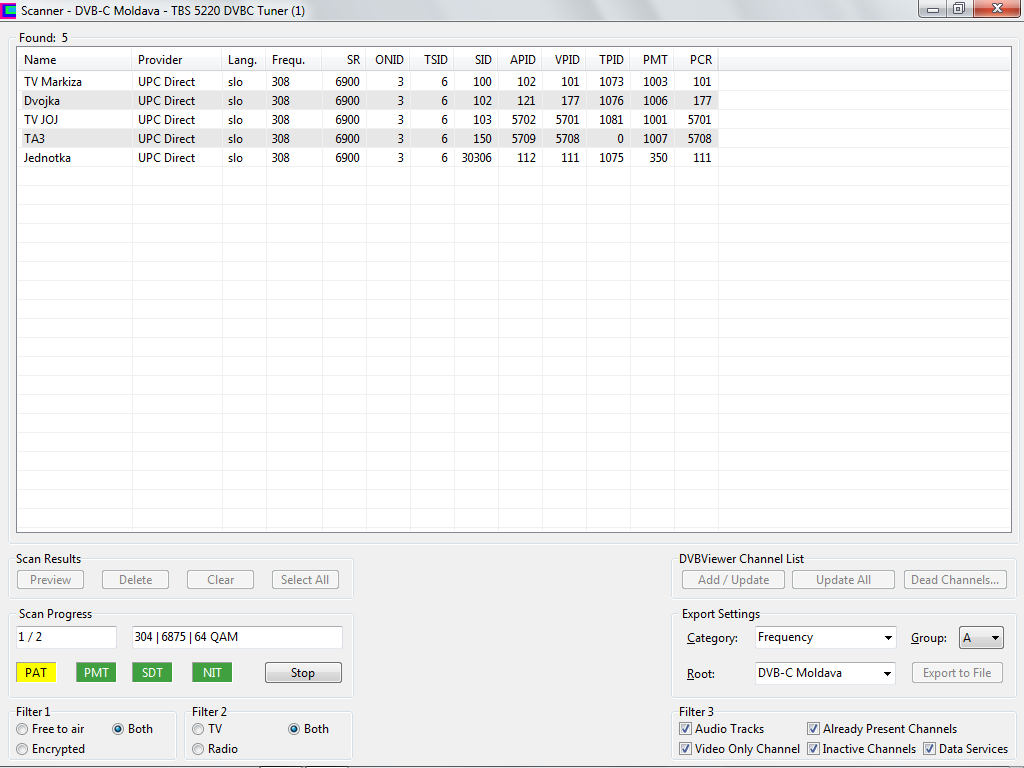This screenshot has width=1024, height=768.
Task: Sort by the VPID column header
Action: (564, 60)
